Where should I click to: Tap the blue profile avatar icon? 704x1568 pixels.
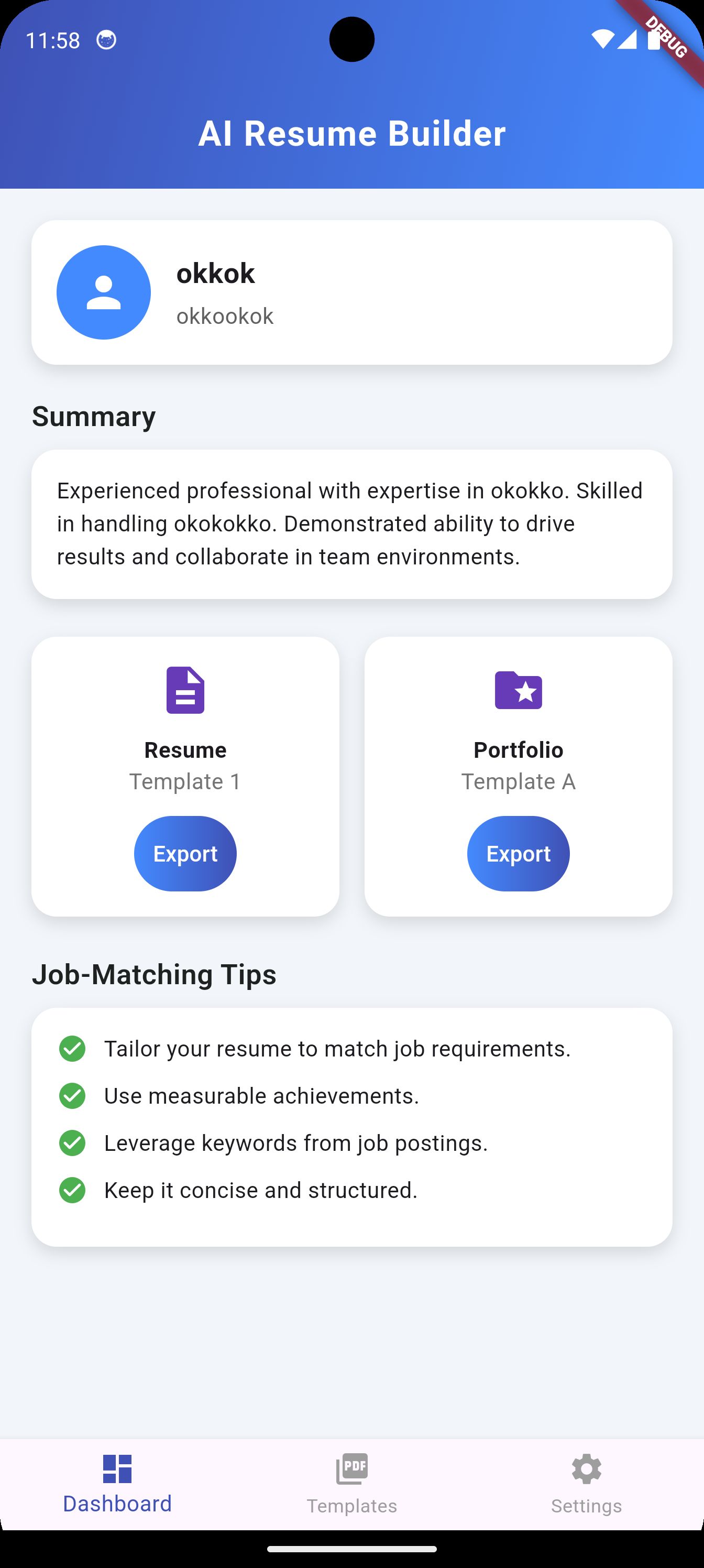[103, 292]
